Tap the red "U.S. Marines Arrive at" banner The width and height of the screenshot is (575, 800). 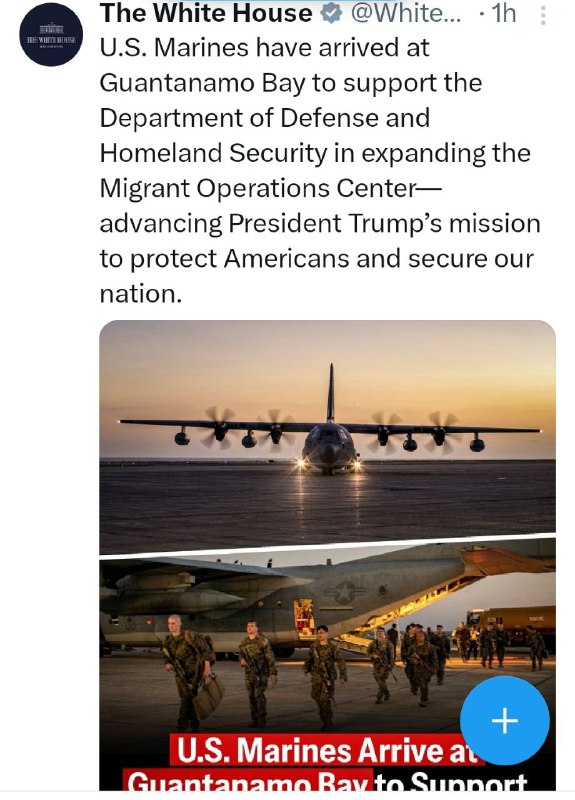(327, 751)
